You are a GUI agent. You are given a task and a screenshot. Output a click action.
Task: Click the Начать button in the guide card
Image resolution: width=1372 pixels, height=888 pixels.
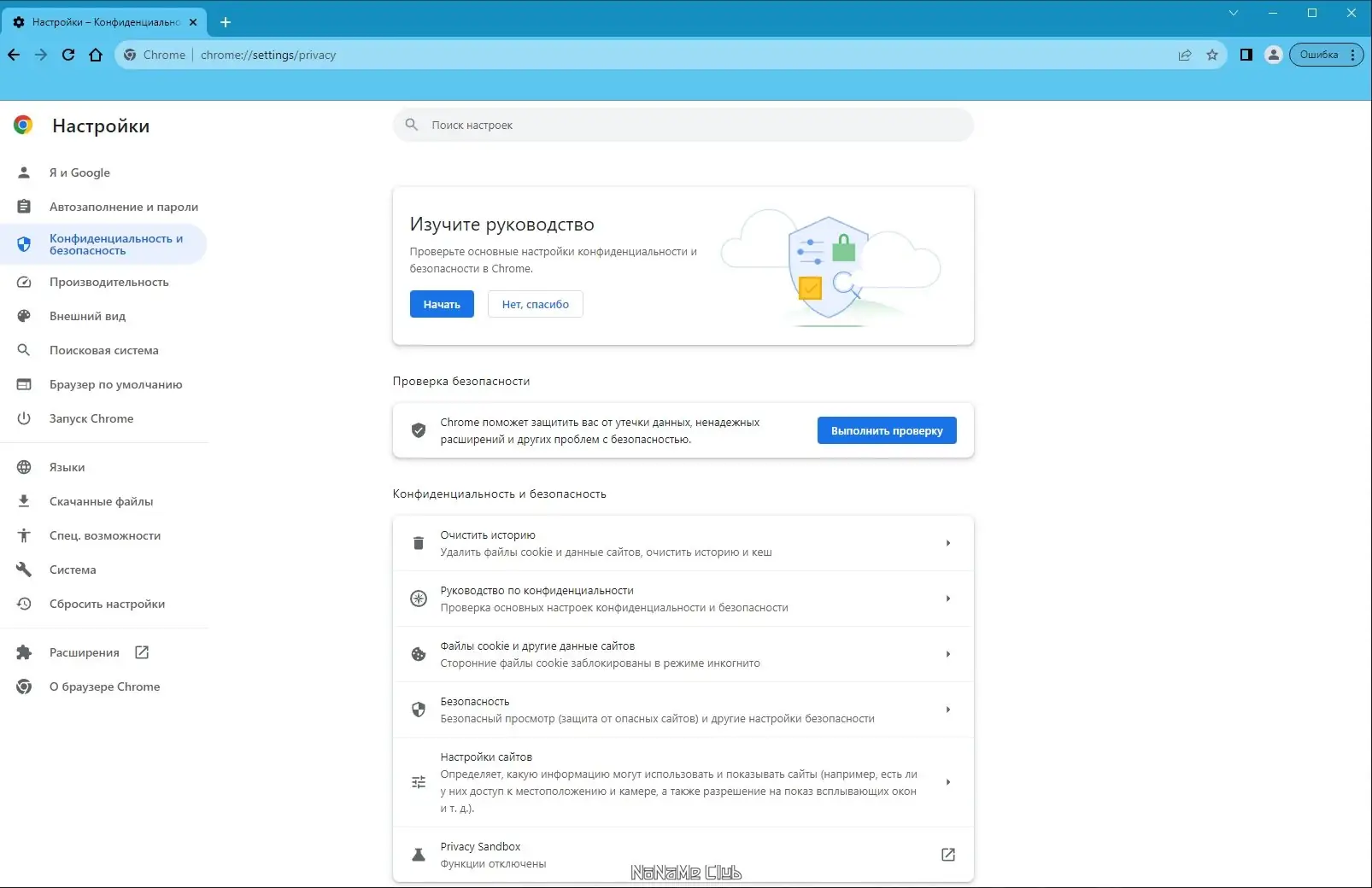[441, 304]
